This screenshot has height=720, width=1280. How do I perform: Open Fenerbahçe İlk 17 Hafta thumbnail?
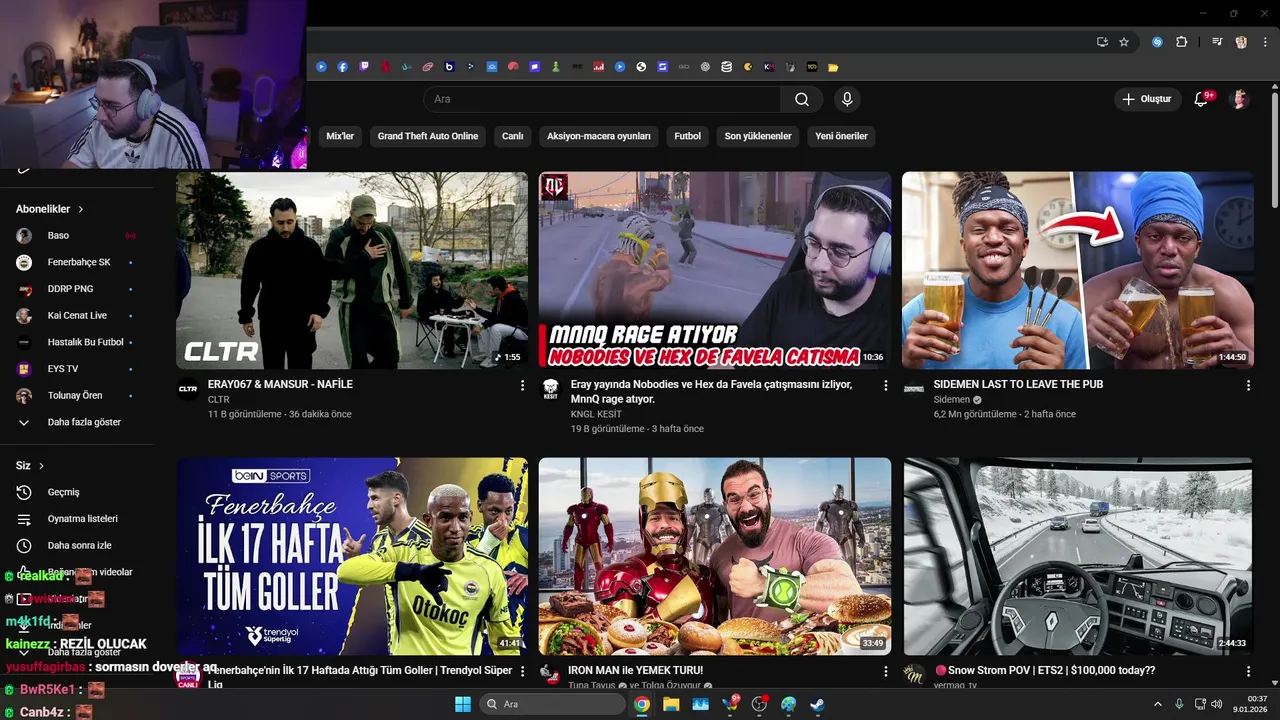[x=352, y=556]
